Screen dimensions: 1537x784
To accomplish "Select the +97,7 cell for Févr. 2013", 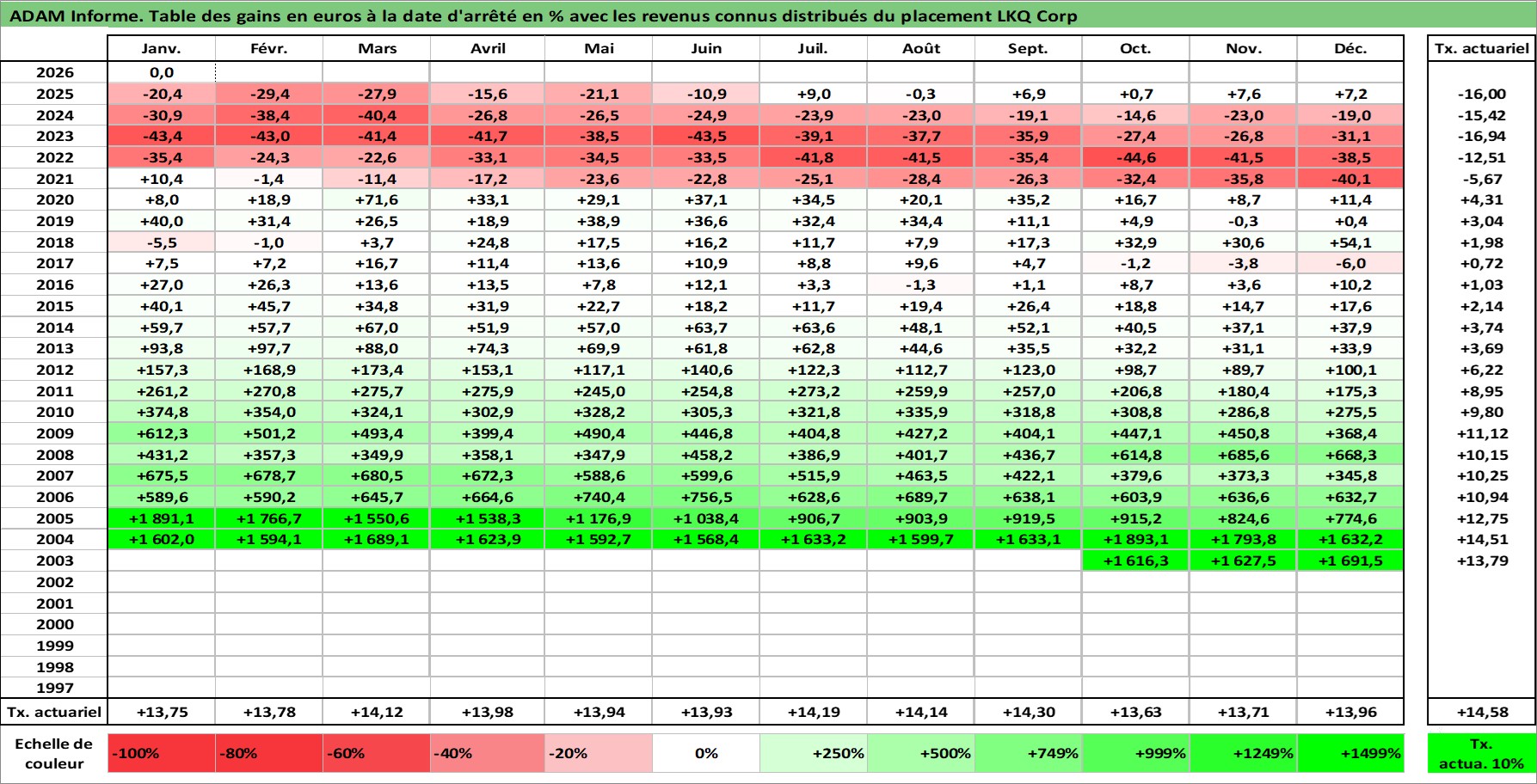I will pyautogui.click(x=269, y=348).
